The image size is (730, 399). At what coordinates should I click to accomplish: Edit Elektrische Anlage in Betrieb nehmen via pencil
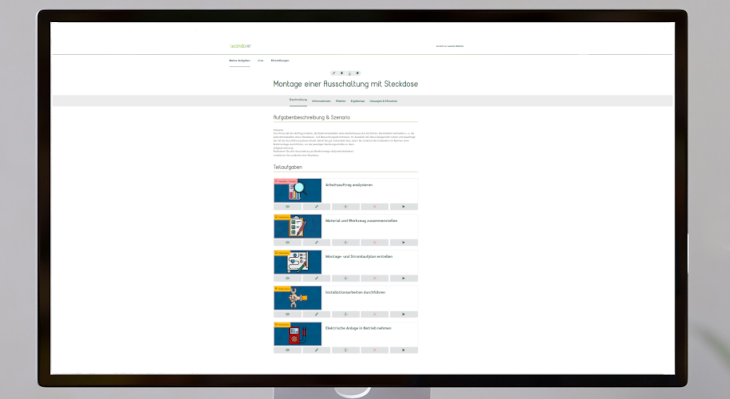317,350
